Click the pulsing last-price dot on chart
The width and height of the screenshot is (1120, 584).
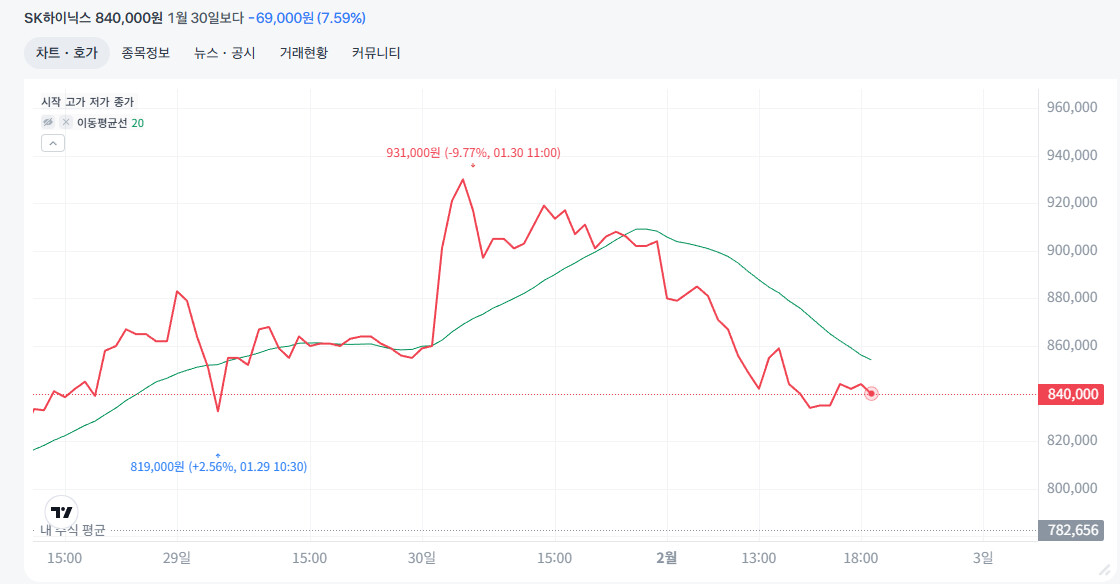click(x=871, y=394)
